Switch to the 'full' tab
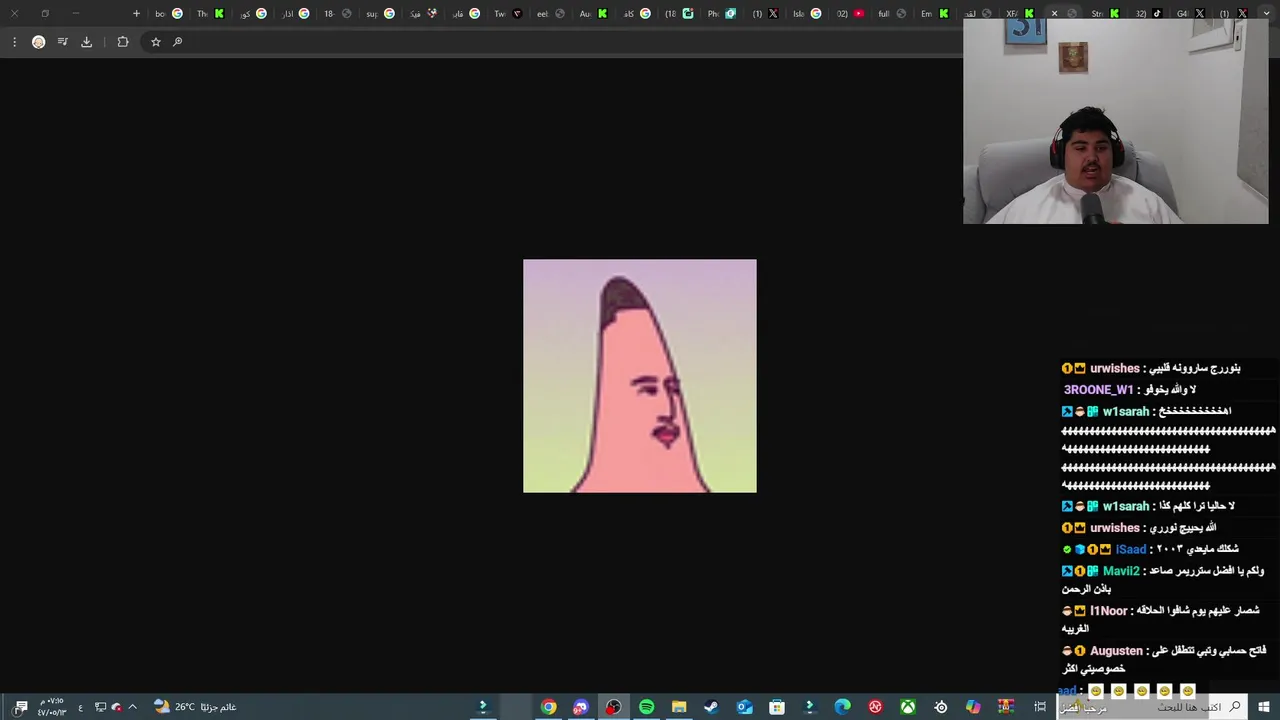 [x=893, y=14]
